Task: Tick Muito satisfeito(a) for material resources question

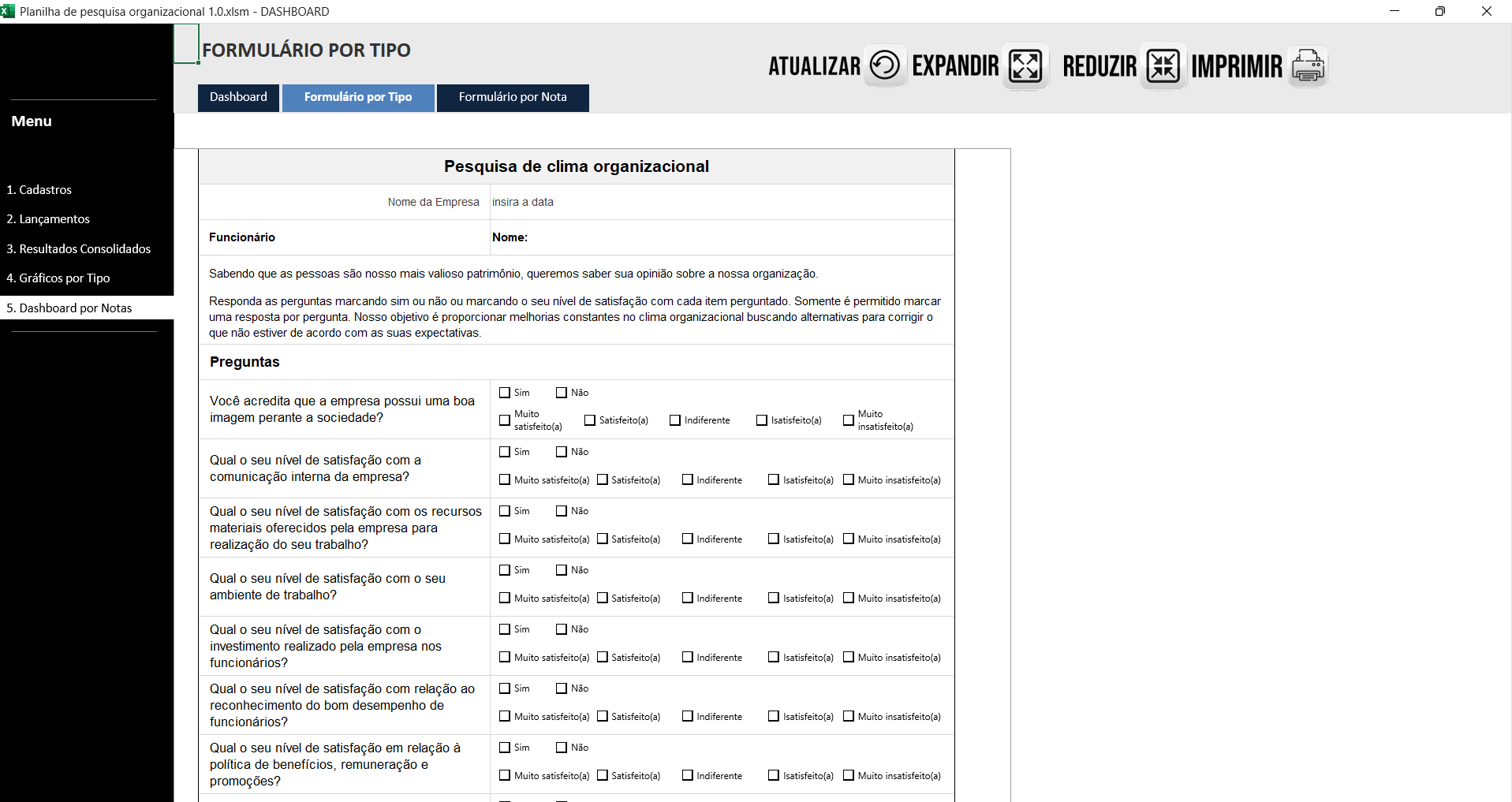Action: [x=505, y=539]
